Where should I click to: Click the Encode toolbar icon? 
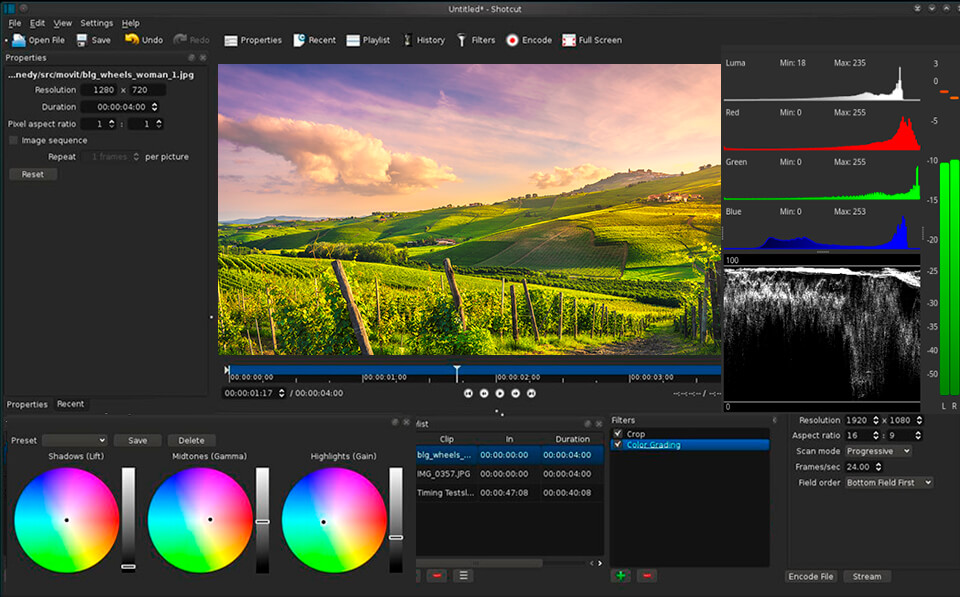point(529,40)
